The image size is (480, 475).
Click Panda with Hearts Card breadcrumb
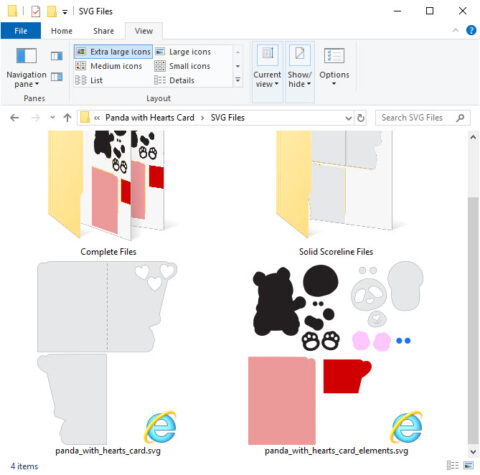[x=150, y=118]
